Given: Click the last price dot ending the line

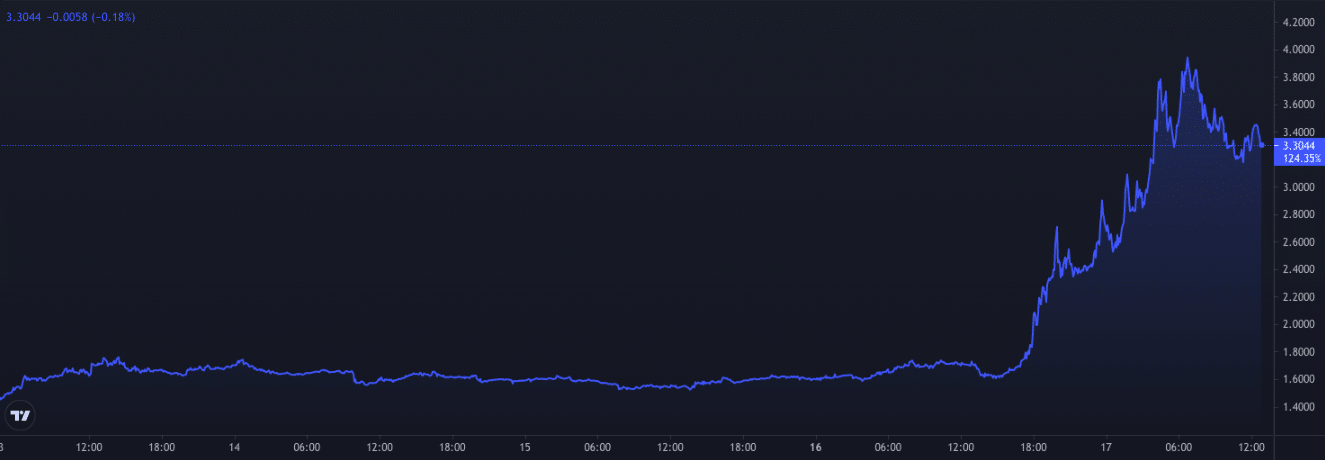Looking at the screenshot, I should click(1262, 145).
